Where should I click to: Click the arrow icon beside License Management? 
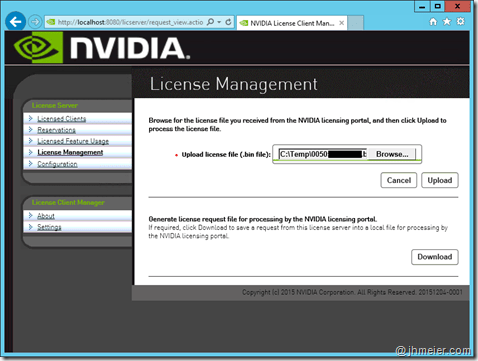pos(30,152)
